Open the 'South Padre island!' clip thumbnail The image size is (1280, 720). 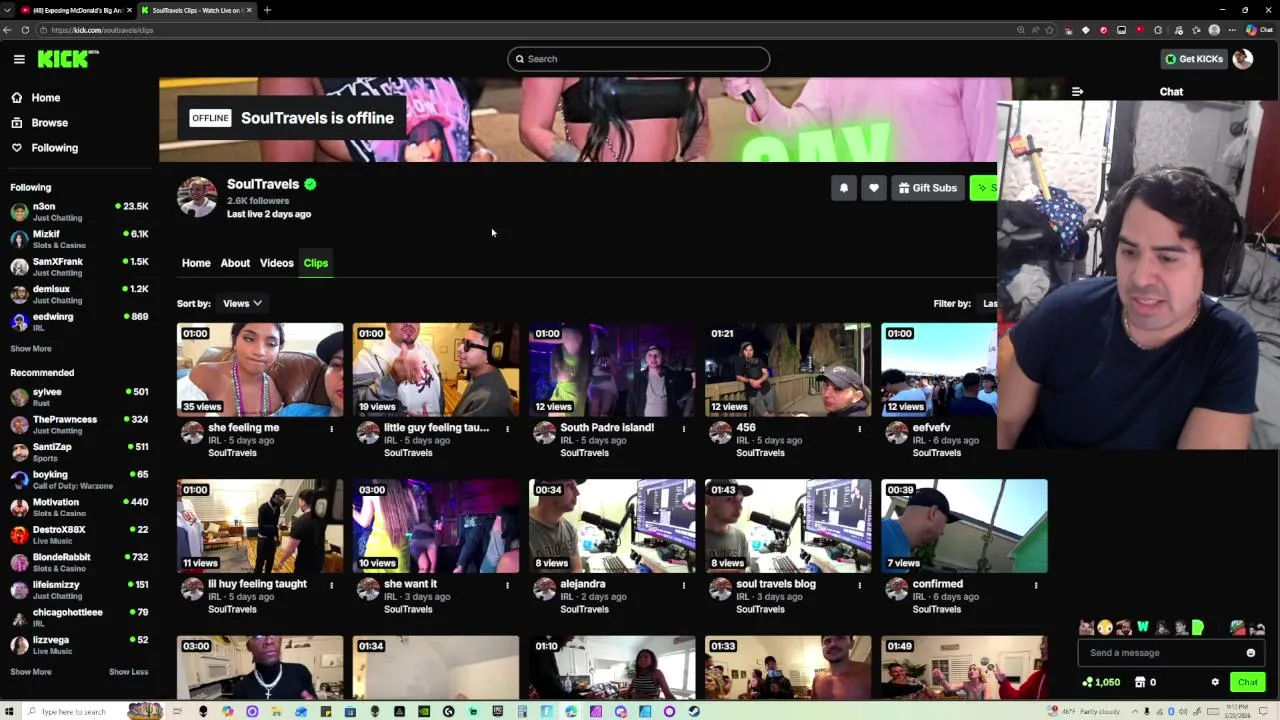click(x=612, y=369)
